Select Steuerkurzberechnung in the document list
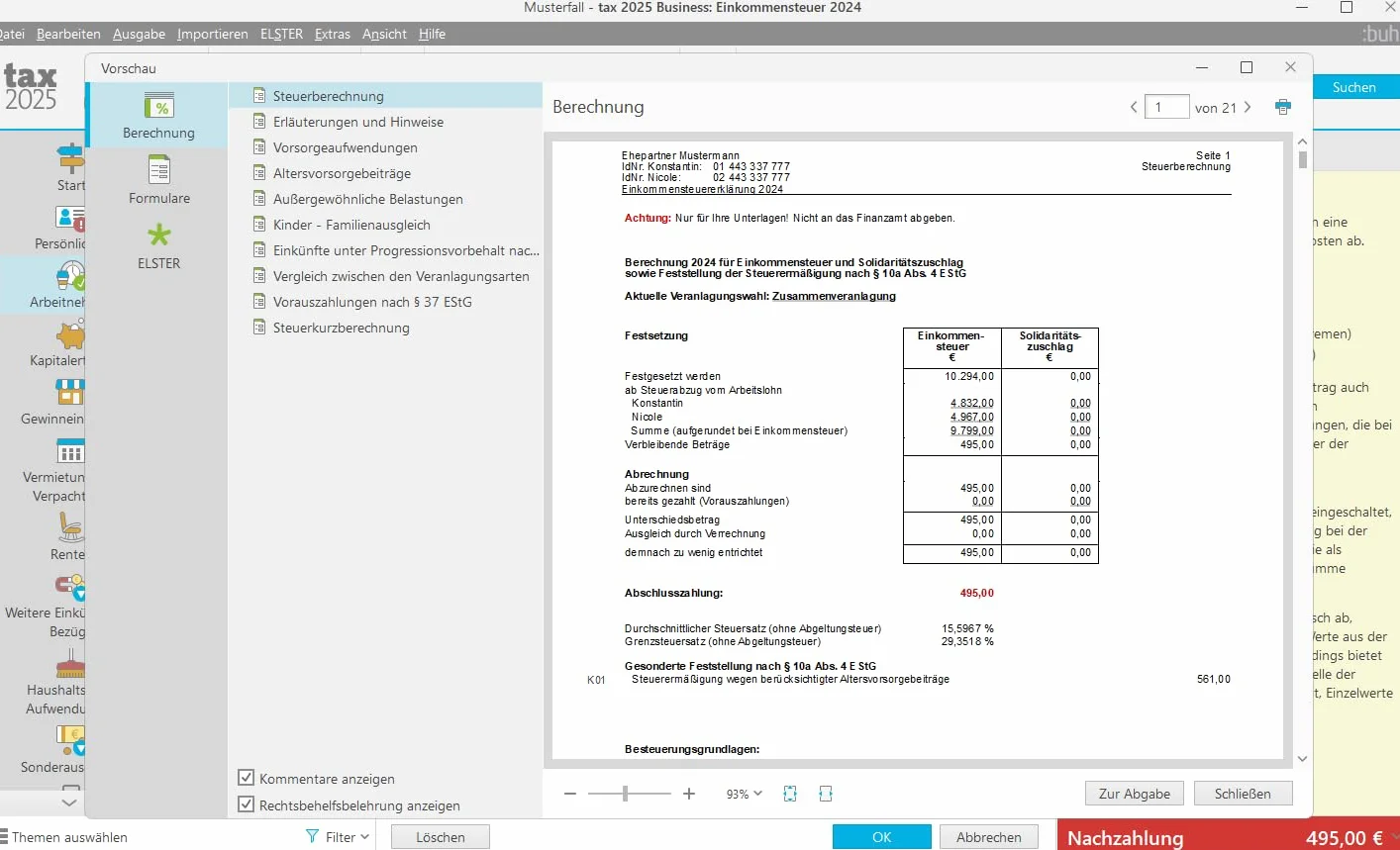Screen dimensions: 1400x850 [x=386, y=328]
